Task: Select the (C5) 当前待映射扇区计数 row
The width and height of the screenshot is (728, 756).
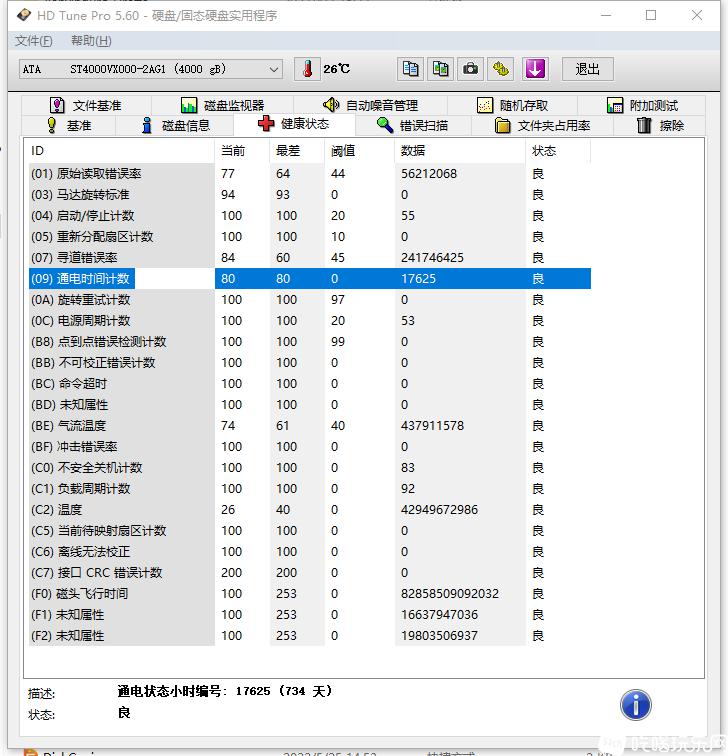Action: pyautogui.click(x=310, y=531)
